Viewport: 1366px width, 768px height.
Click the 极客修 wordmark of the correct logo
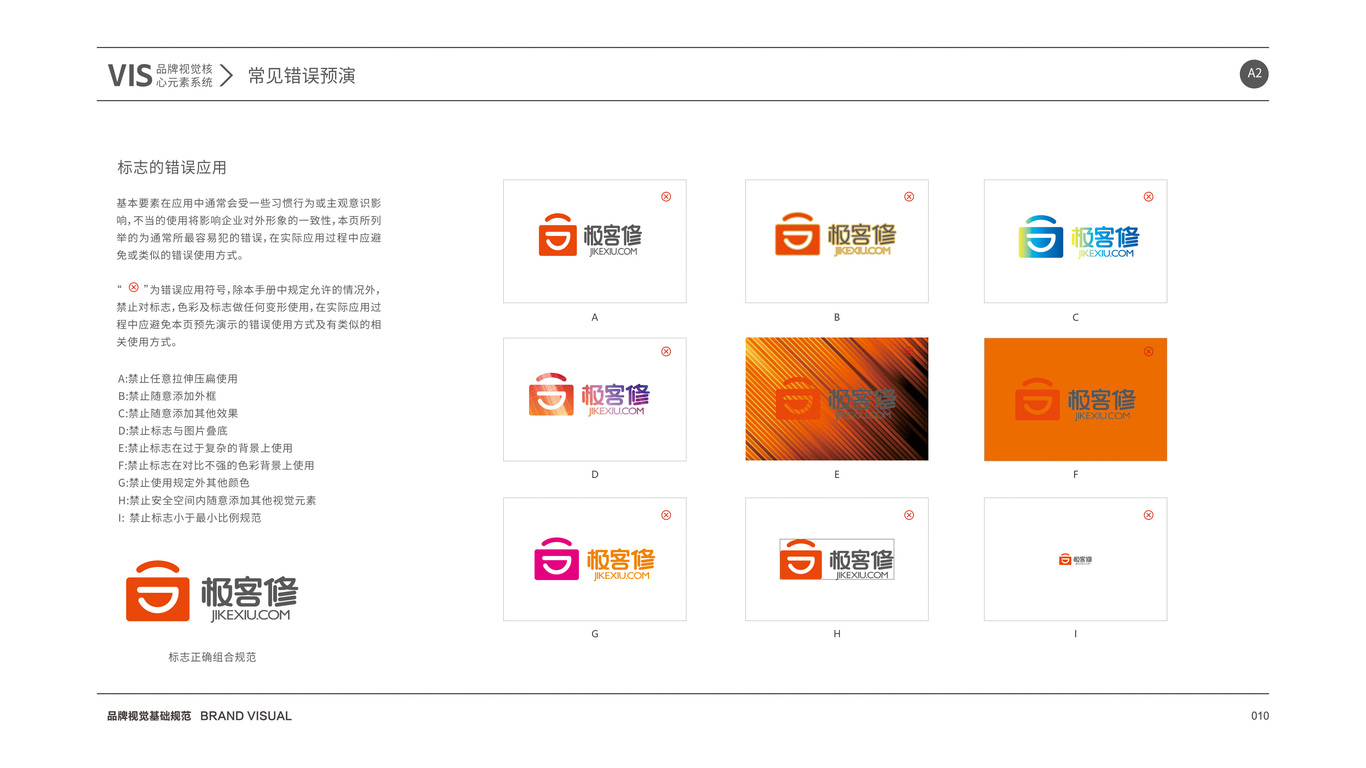(249, 591)
